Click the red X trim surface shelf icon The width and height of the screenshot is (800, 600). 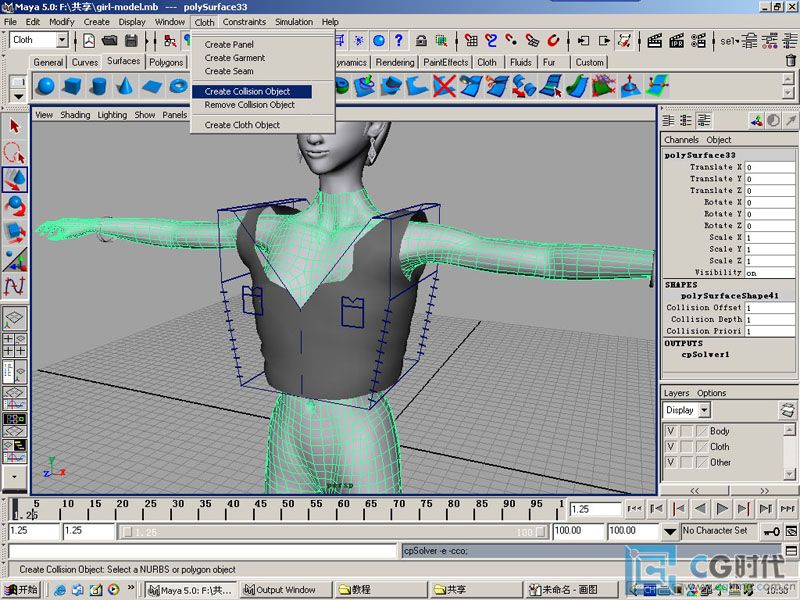click(444, 86)
